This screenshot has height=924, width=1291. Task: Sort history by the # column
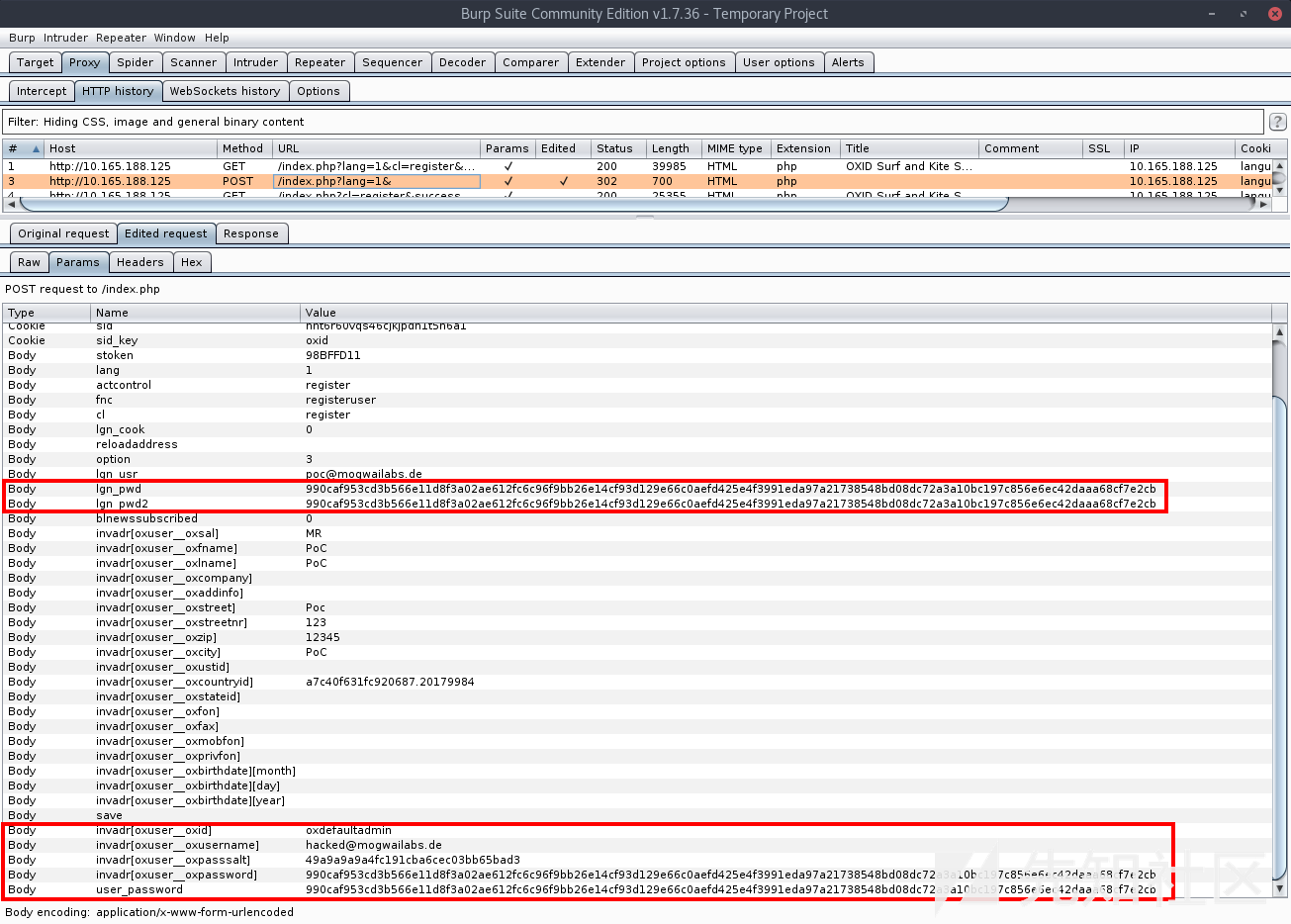(x=24, y=148)
